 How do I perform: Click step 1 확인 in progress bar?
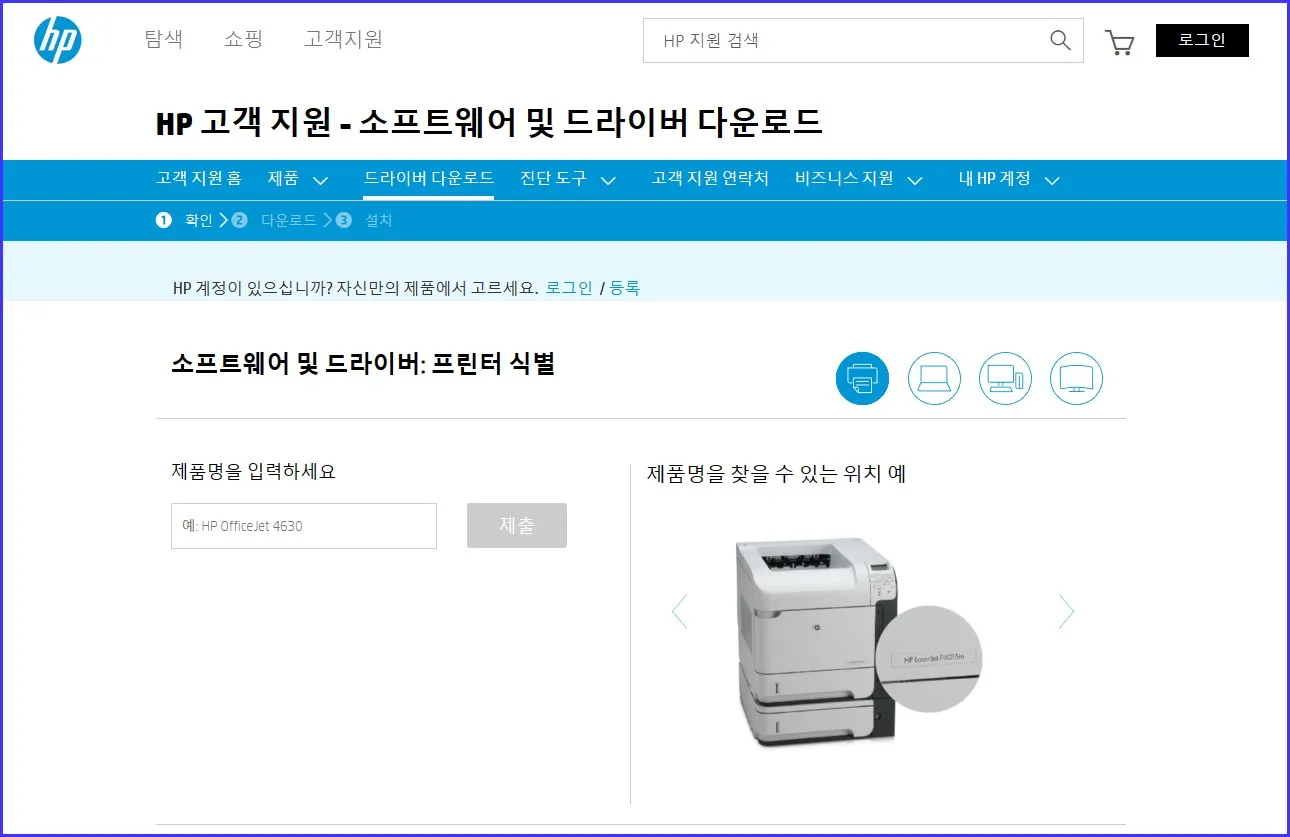pos(185,220)
